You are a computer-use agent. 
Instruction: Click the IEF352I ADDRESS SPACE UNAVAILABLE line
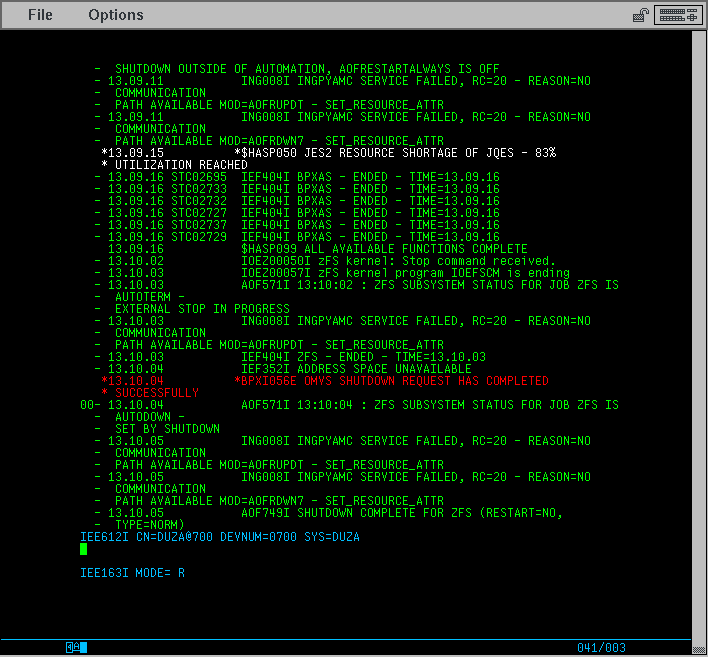point(283,369)
